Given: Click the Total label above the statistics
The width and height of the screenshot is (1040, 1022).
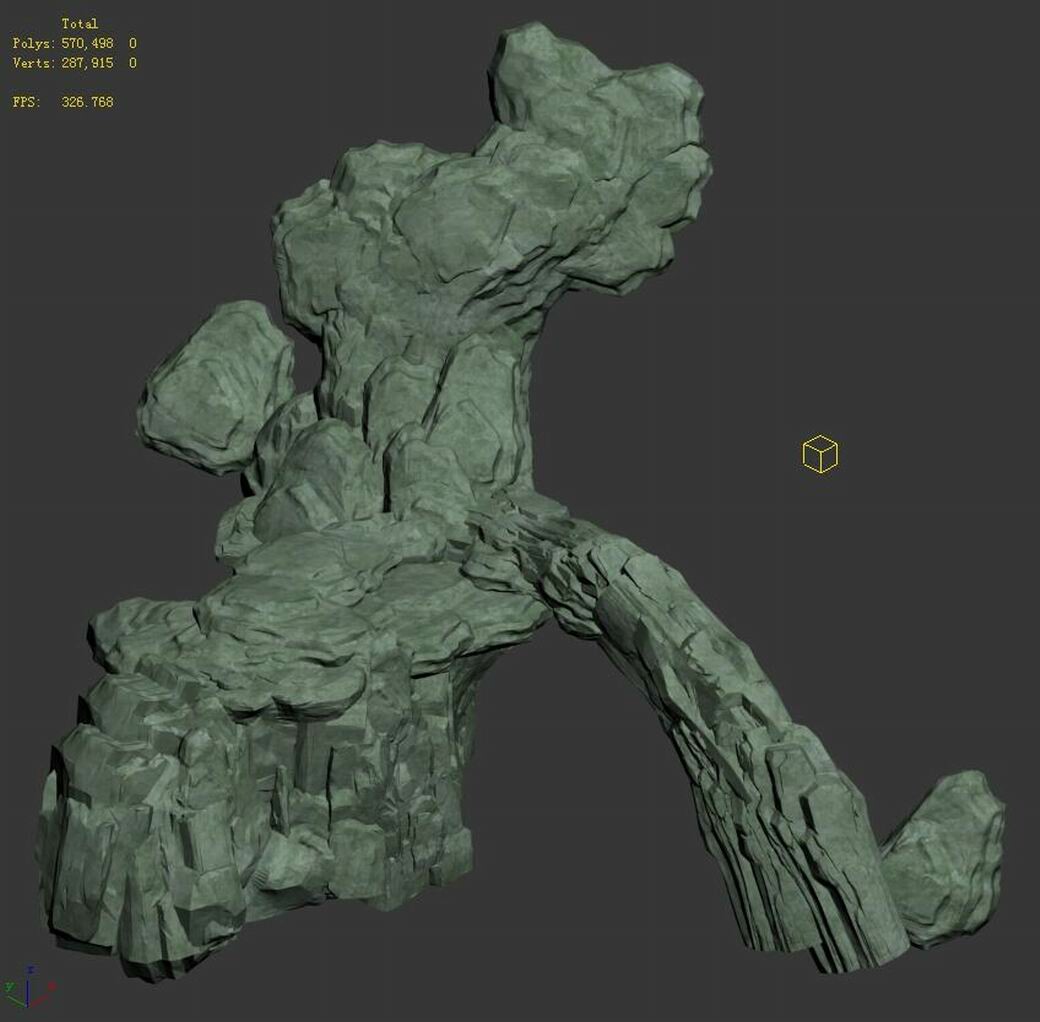Looking at the screenshot, I should point(80,22).
